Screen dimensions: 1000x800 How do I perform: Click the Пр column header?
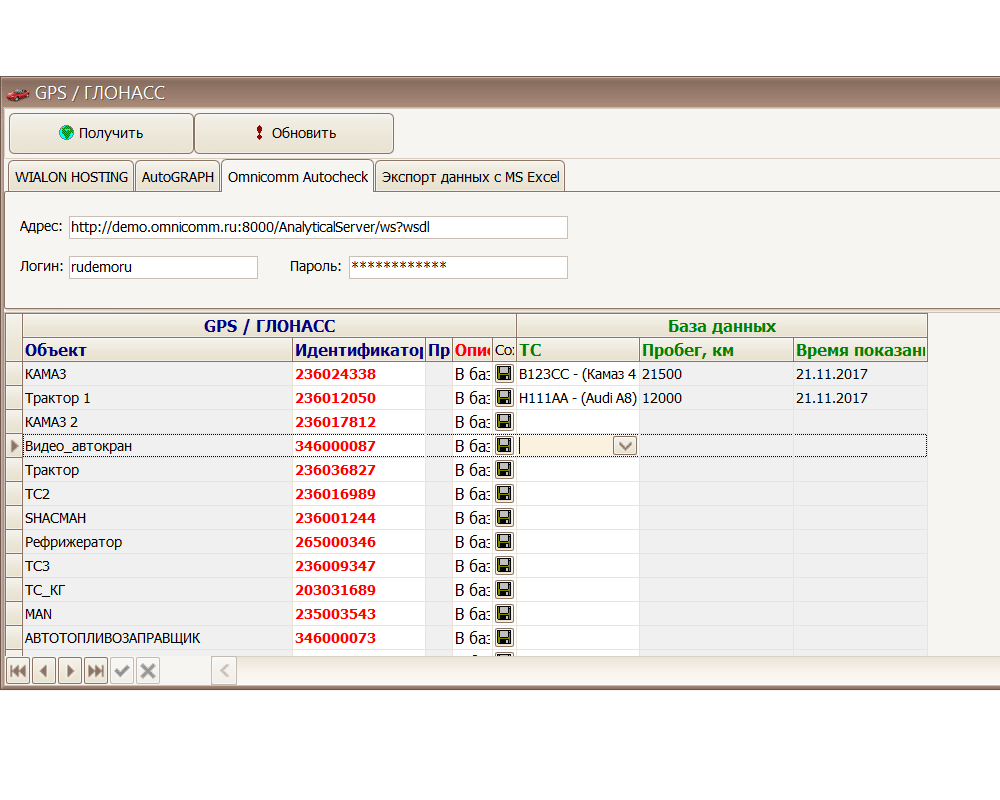[439, 350]
